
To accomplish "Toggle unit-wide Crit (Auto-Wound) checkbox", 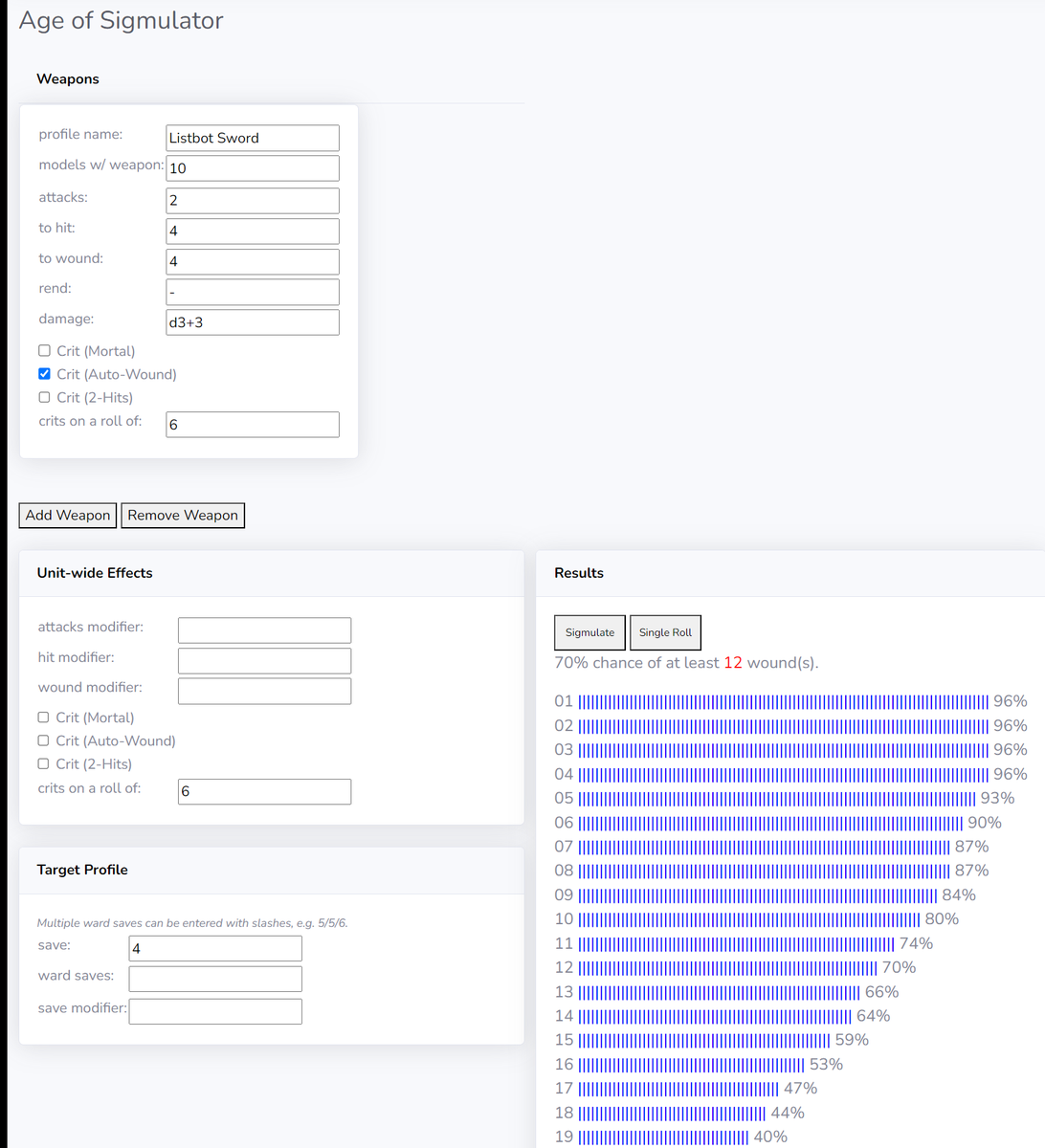I will (43, 740).
